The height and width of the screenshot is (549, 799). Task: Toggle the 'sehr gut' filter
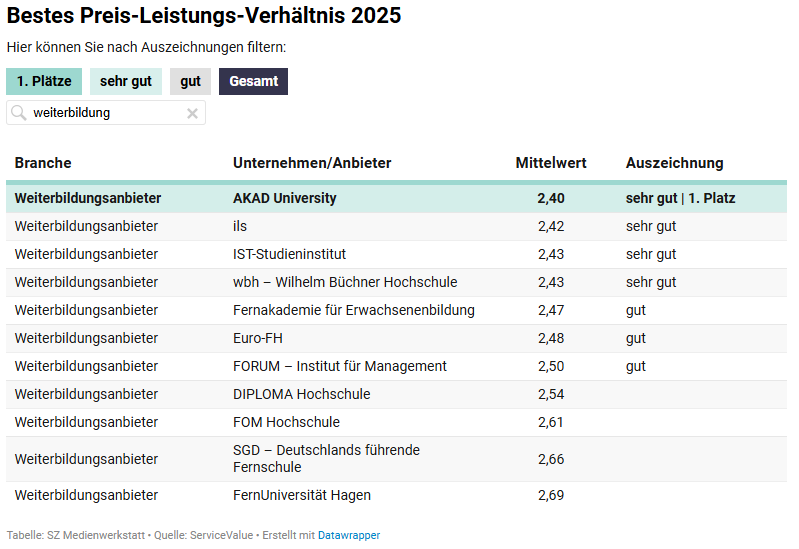click(x=125, y=81)
